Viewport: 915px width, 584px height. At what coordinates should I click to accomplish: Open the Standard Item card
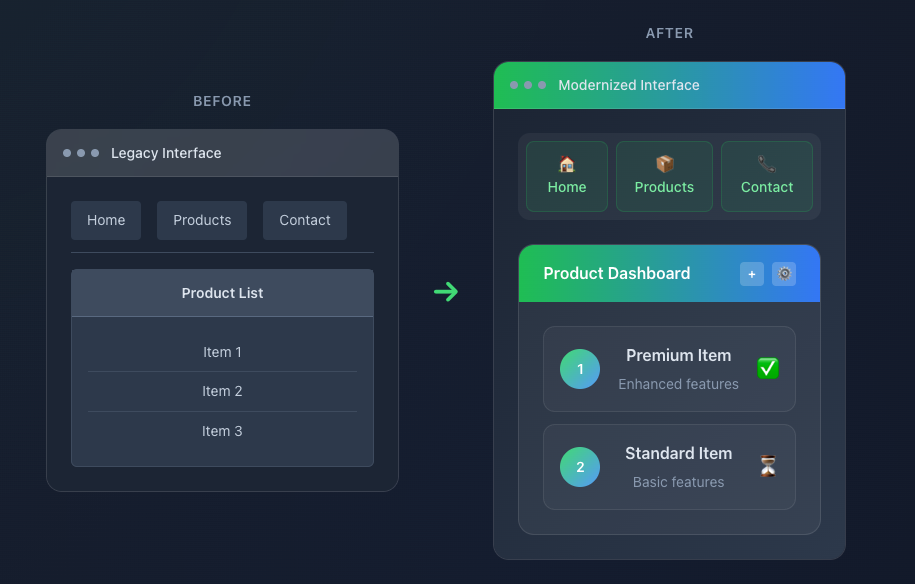point(668,467)
